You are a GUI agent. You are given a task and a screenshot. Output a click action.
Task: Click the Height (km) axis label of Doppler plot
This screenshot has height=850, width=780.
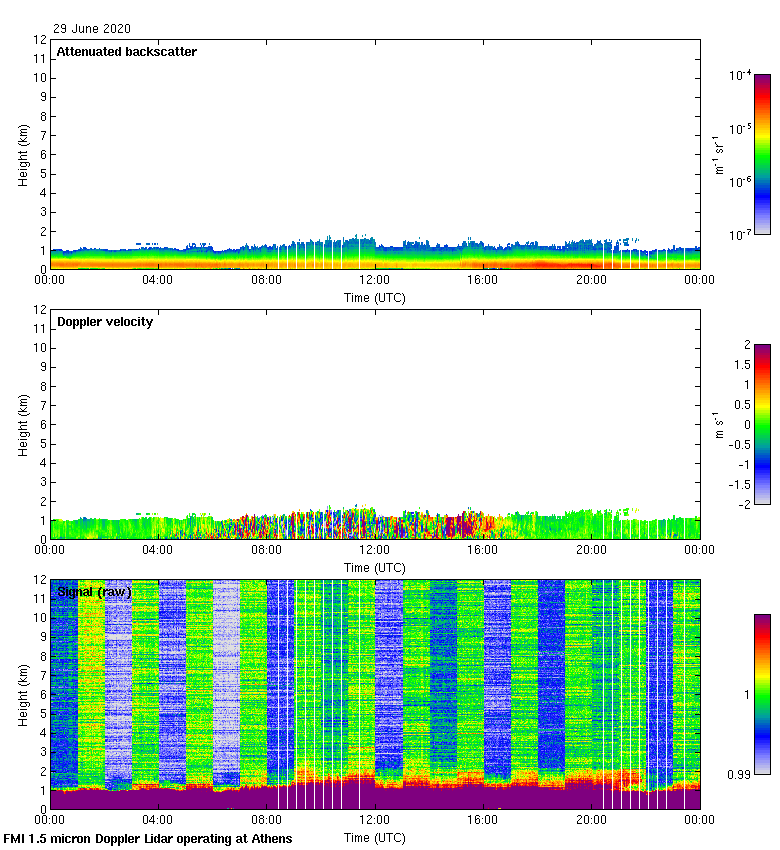23,424
